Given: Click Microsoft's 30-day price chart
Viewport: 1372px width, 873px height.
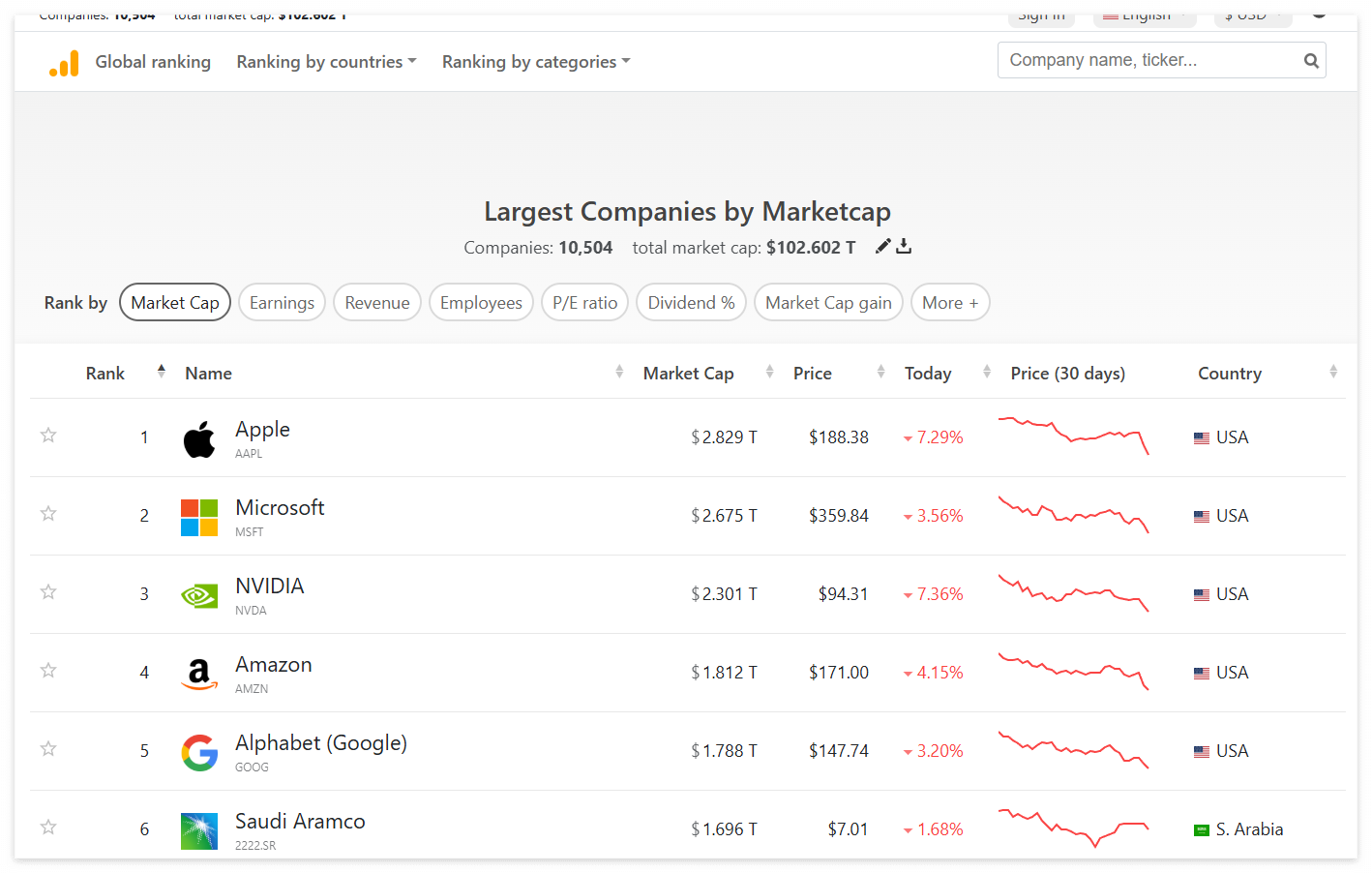Looking at the screenshot, I should pos(1073,515).
